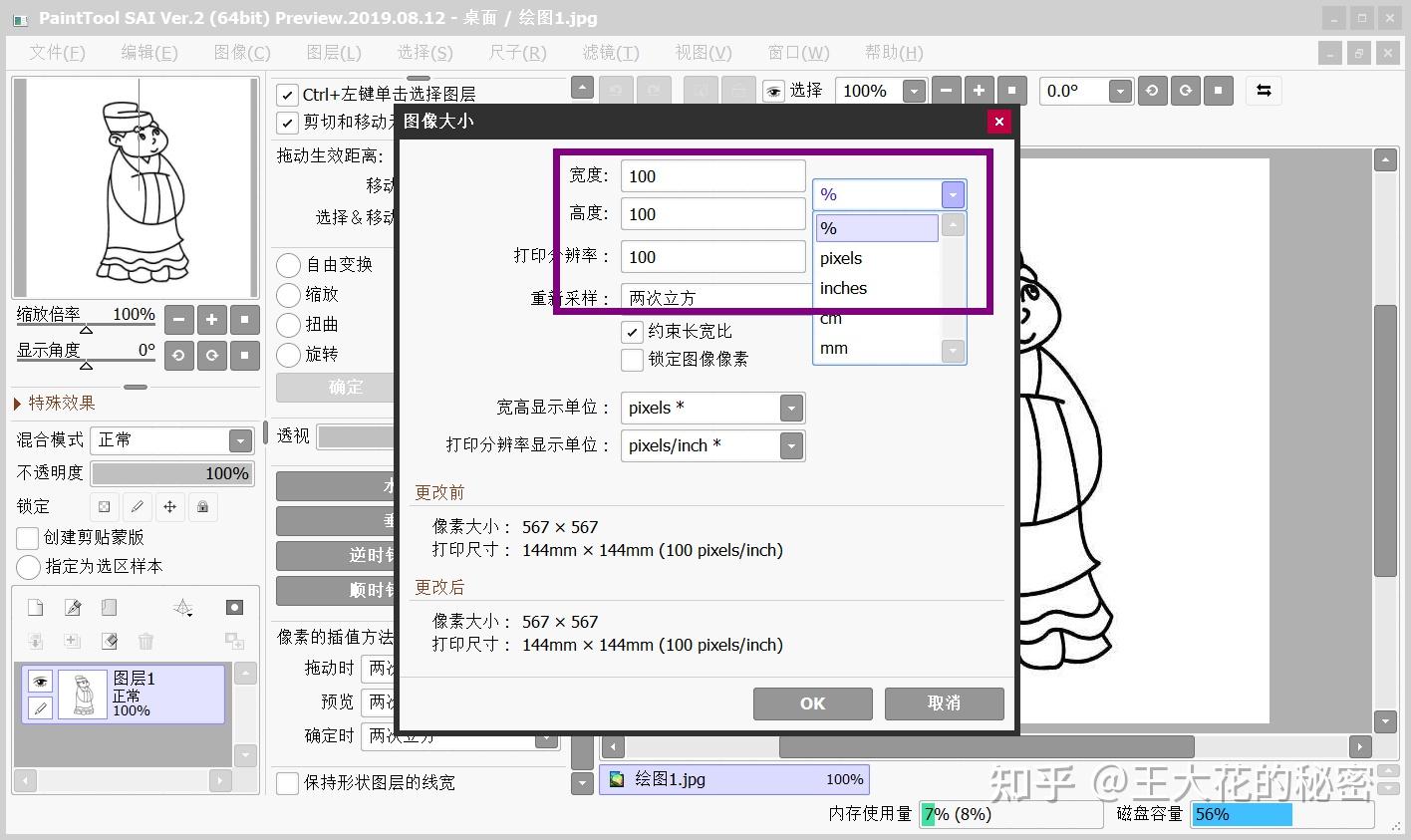Open the 图像 menu
Image resolution: width=1411 pixels, height=840 pixels.
(x=240, y=52)
